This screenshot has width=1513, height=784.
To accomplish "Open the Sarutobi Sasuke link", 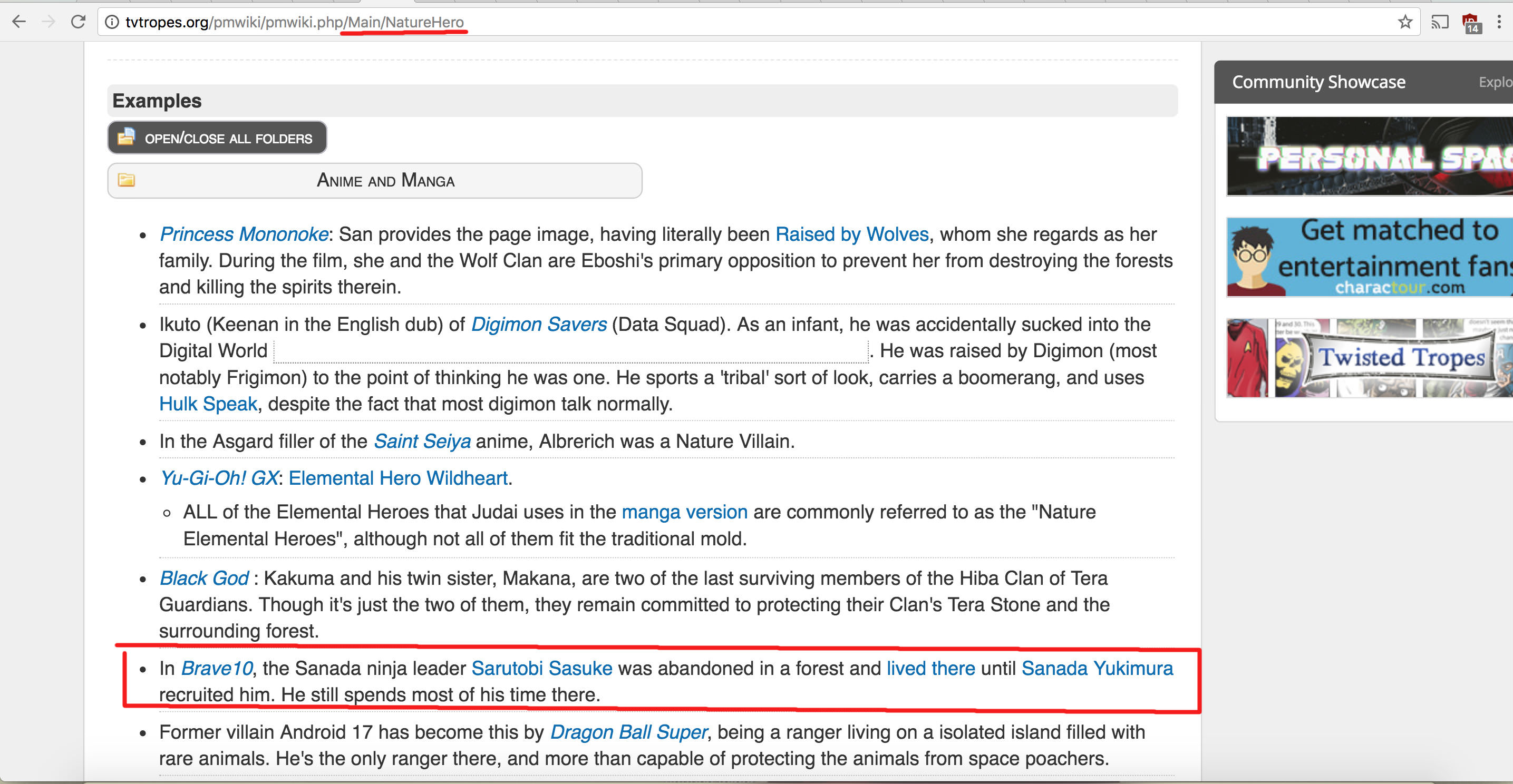I will pyautogui.click(x=541, y=668).
